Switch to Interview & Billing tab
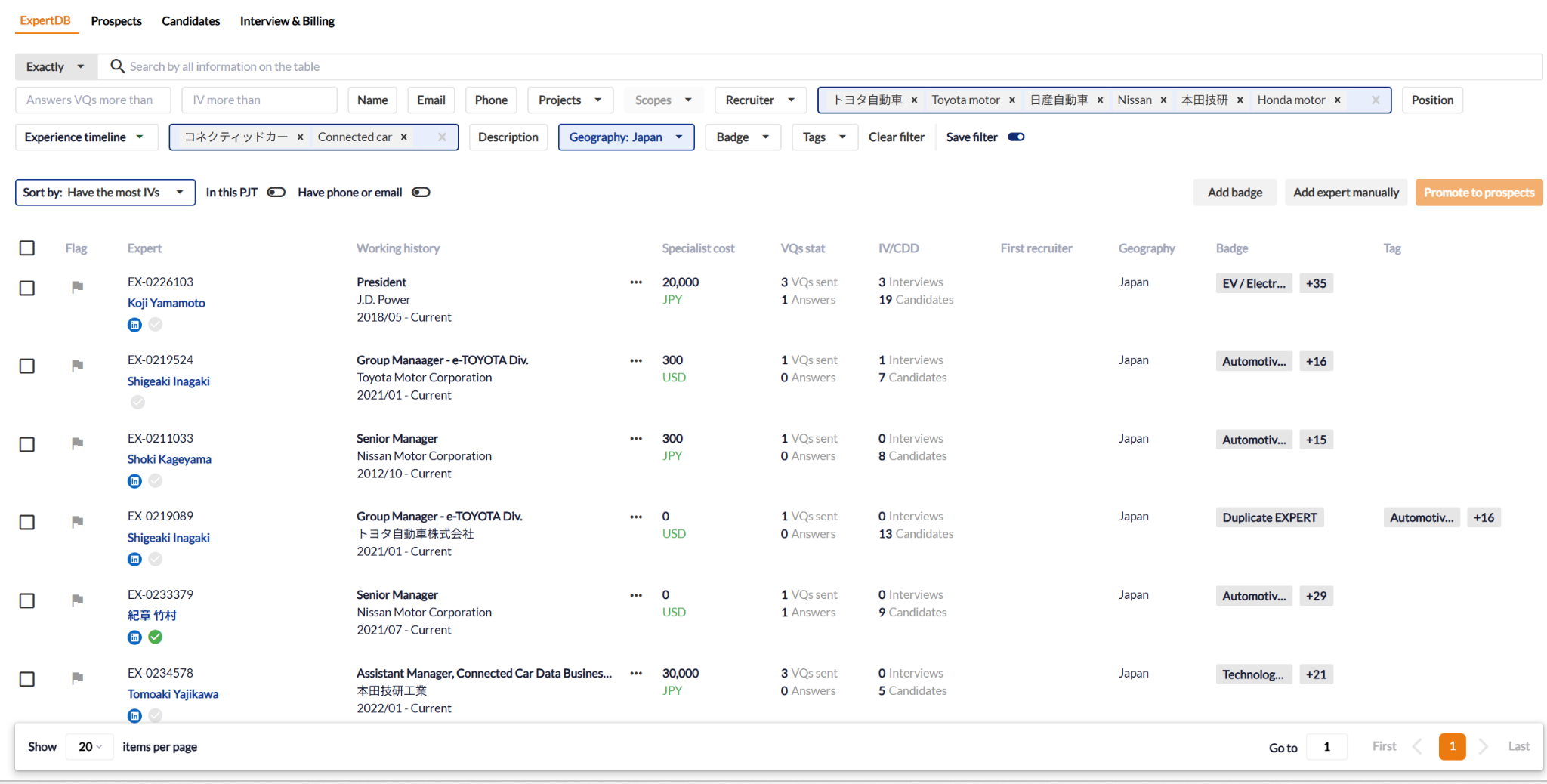Viewport: 1547px width, 784px height. click(x=287, y=21)
